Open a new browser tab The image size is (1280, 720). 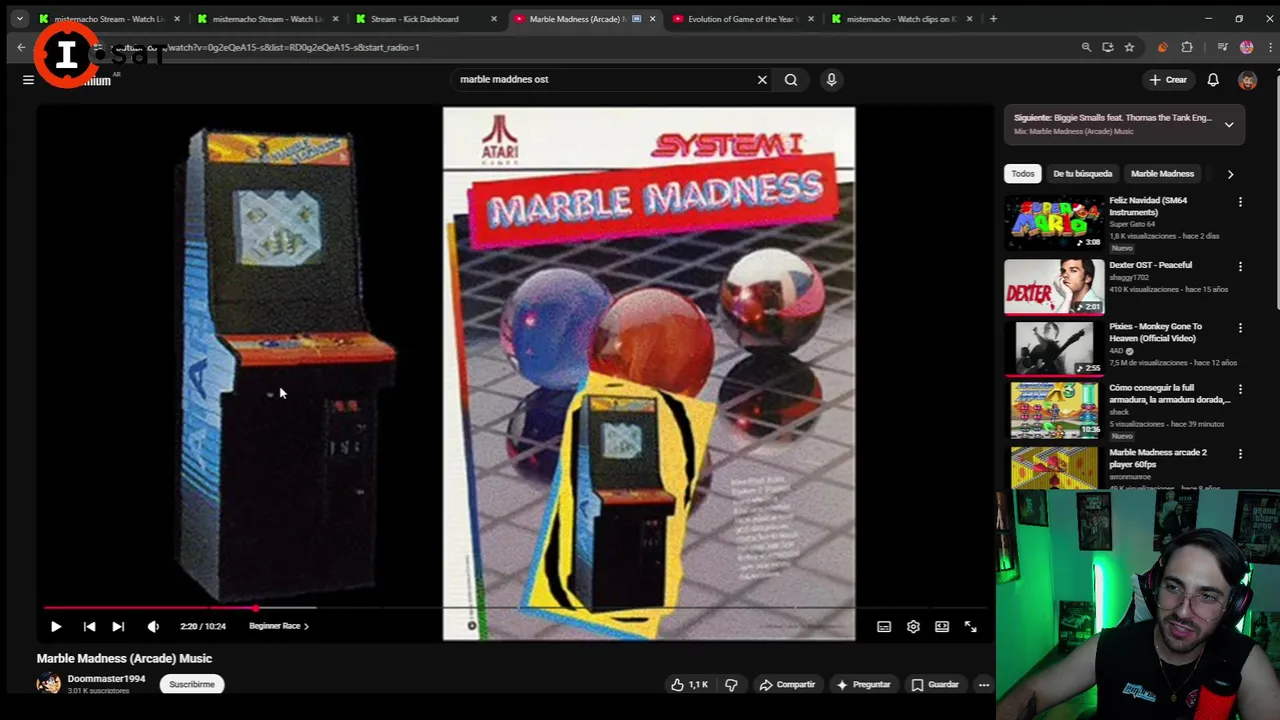click(993, 19)
